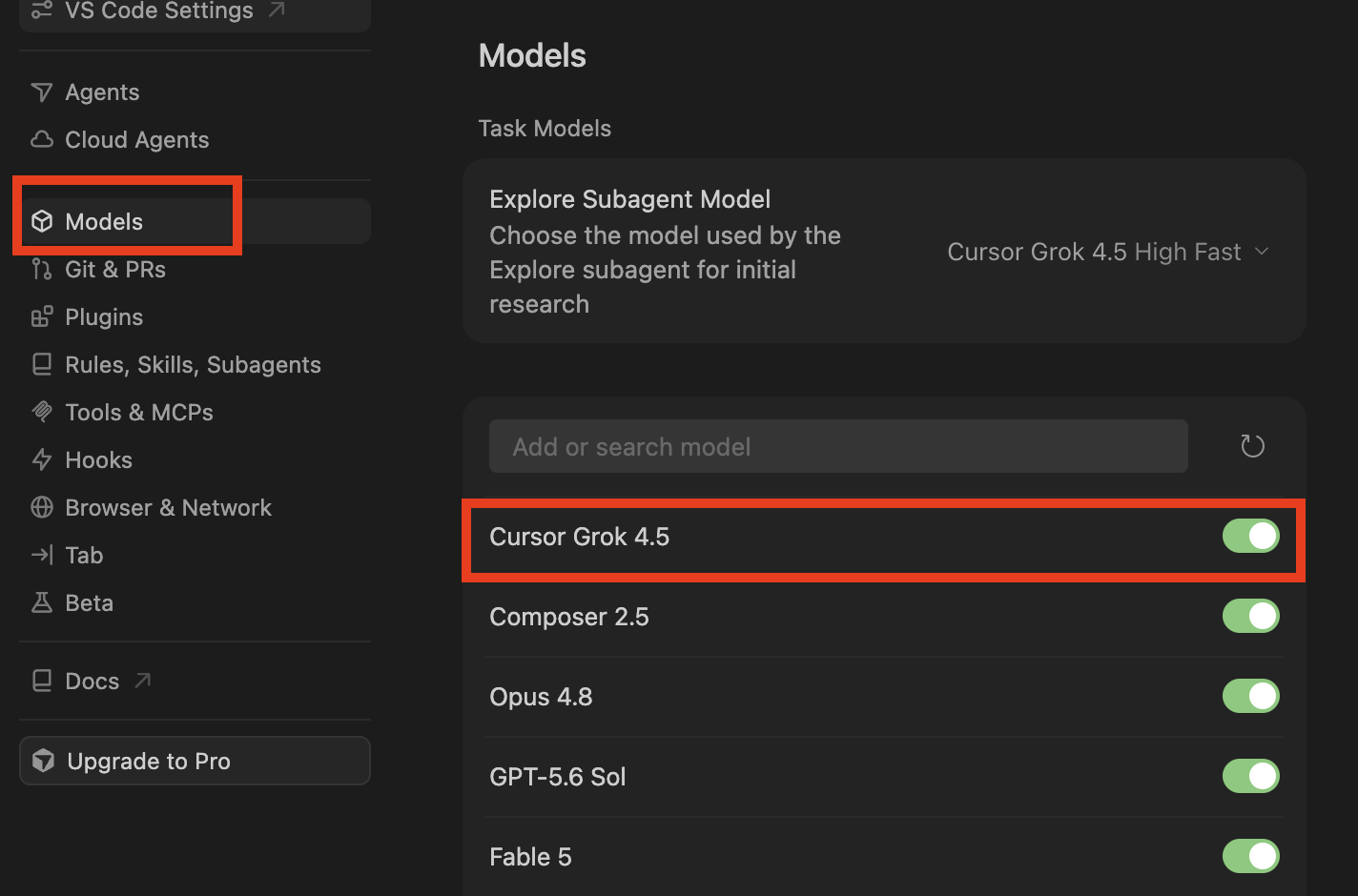Click the GPT-5.6 Sol model name
The width and height of the screenshot is (1358, 896).
tap(558, 777)
